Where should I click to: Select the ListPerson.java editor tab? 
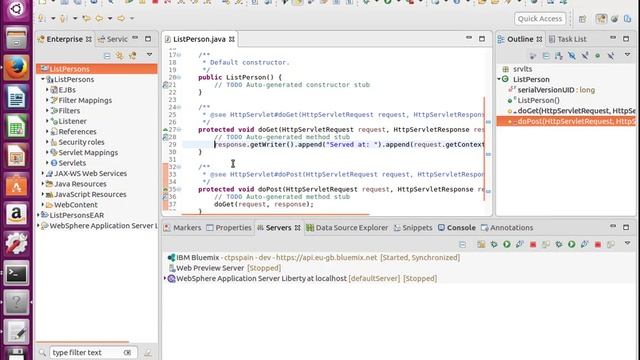[x=200, y=39]
